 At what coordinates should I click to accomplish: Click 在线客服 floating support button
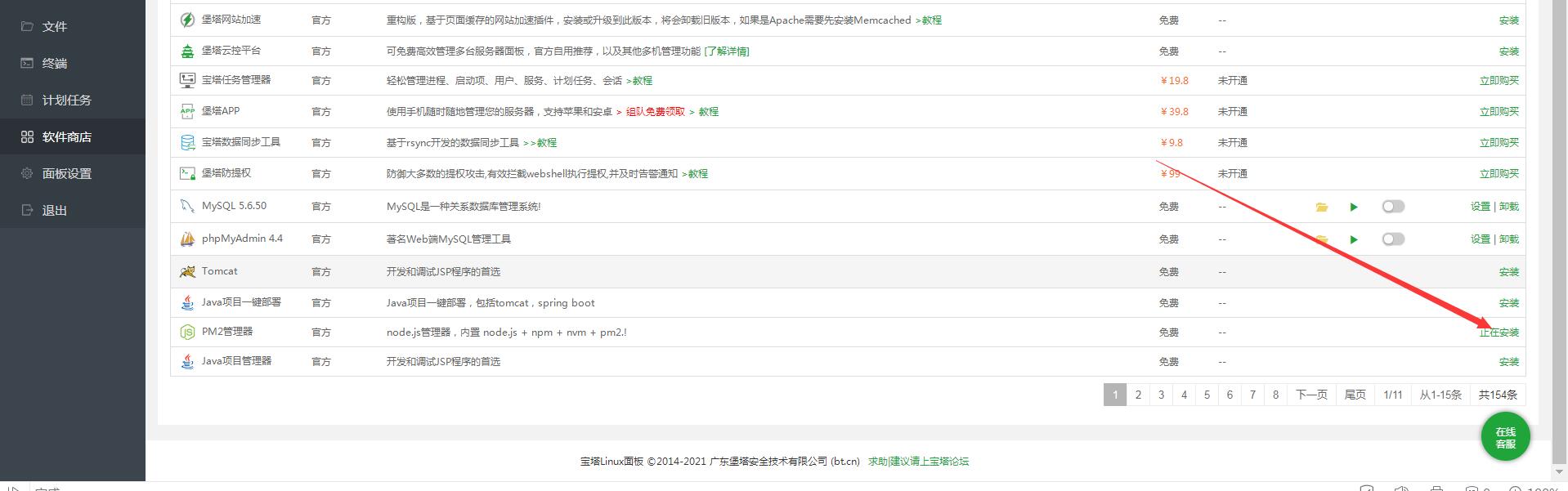click(x=1505, y=437)
